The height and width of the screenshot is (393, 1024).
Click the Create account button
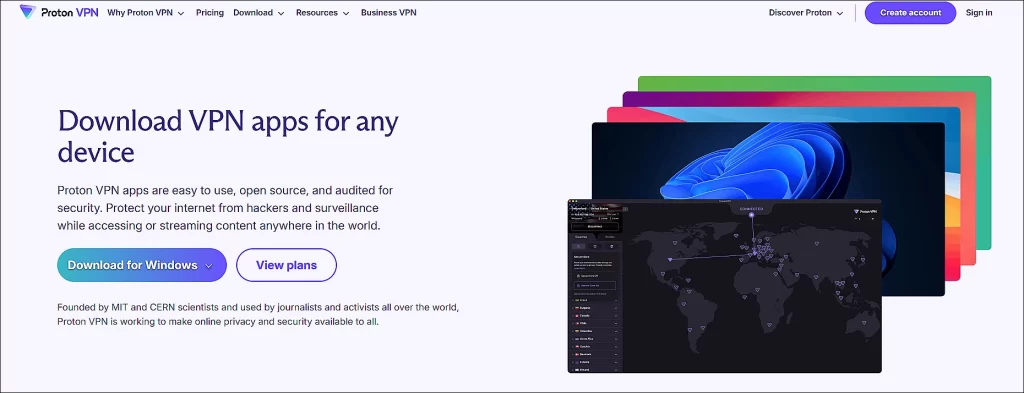point(910,12)
